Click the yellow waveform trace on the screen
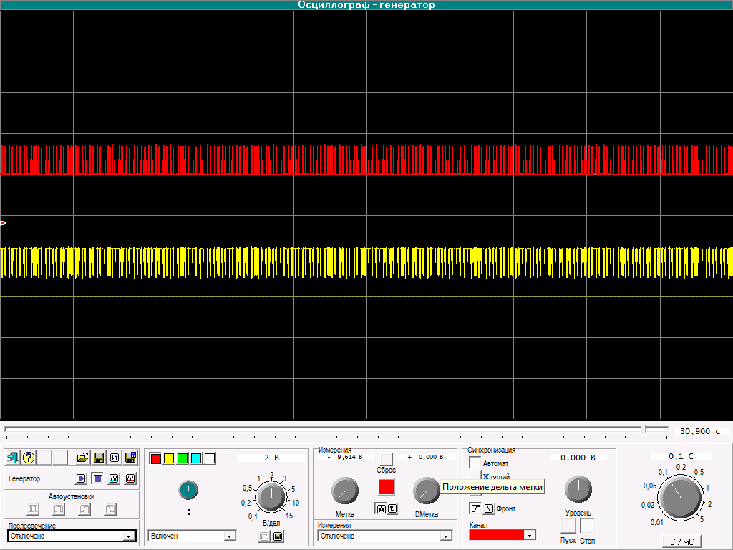 point(366,262)
